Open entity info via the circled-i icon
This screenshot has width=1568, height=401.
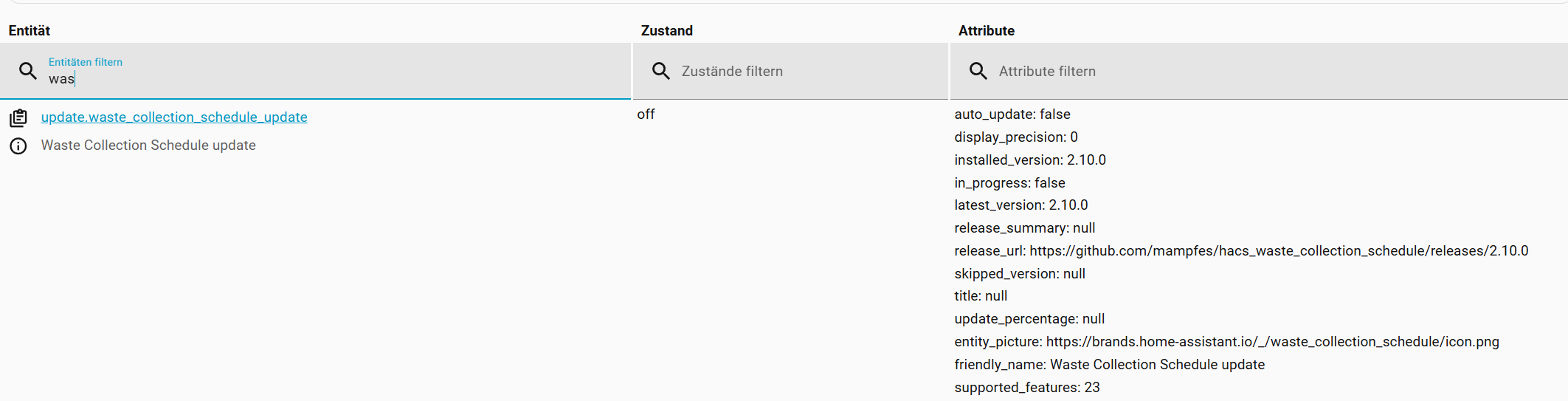pos(18,145)
